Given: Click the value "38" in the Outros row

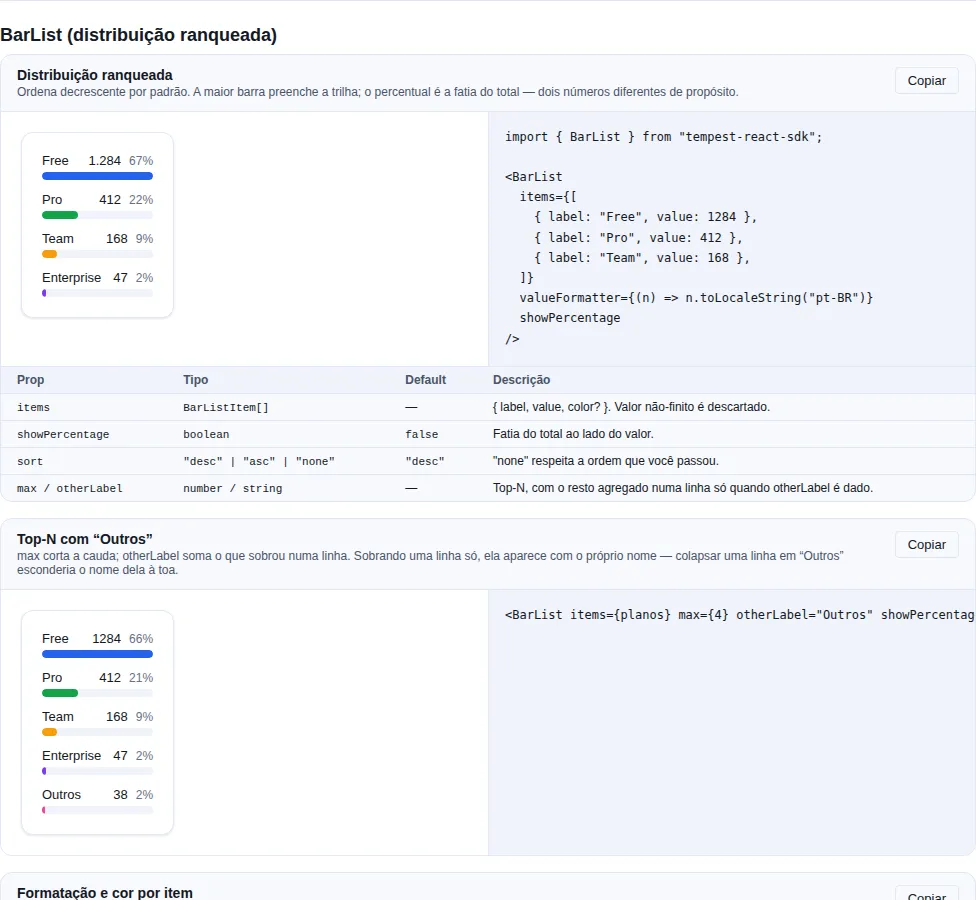Looking at the screenshot, I should coord(120,795).
